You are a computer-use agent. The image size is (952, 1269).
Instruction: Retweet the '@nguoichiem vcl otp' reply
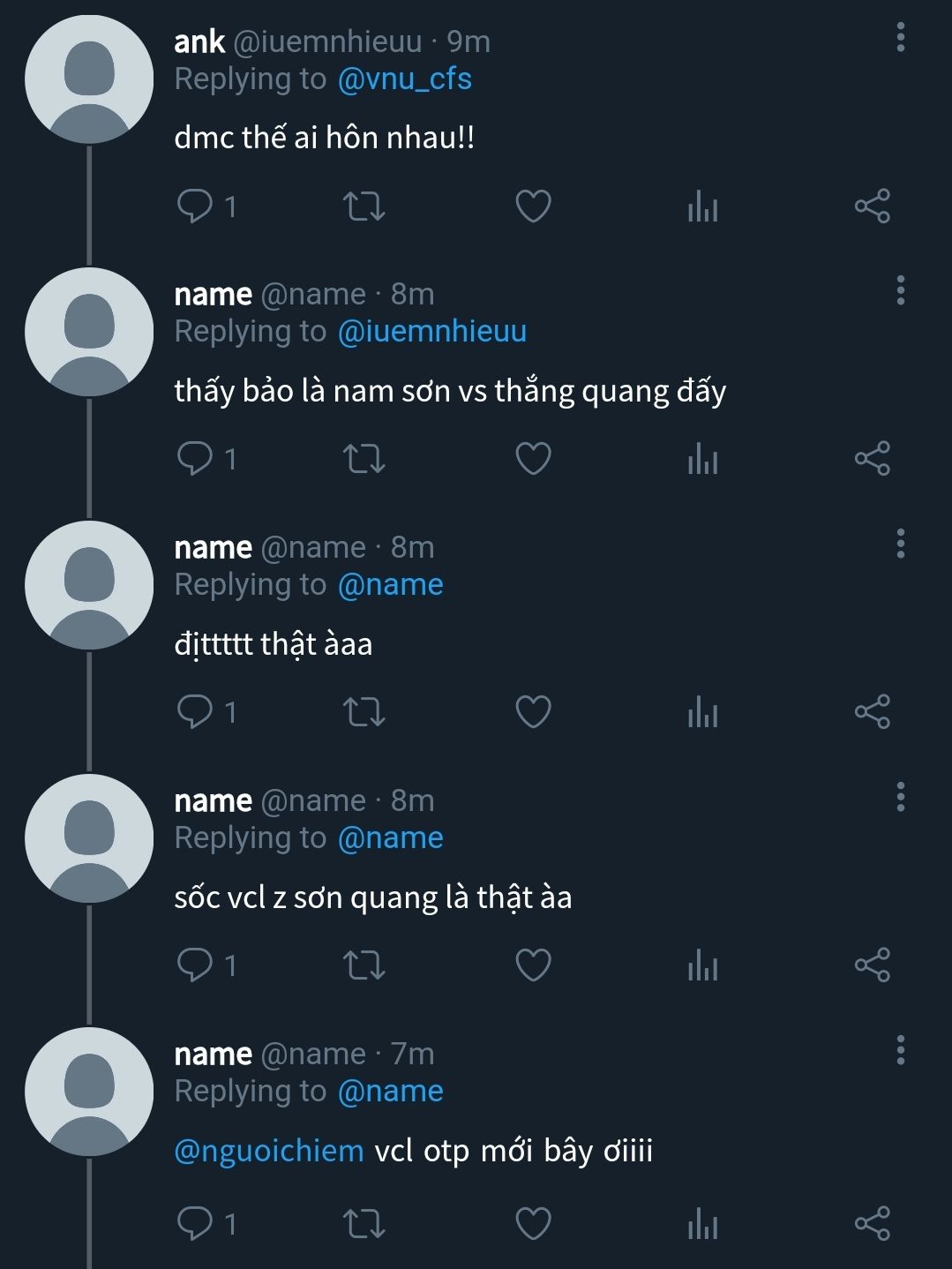(364, 1224)
